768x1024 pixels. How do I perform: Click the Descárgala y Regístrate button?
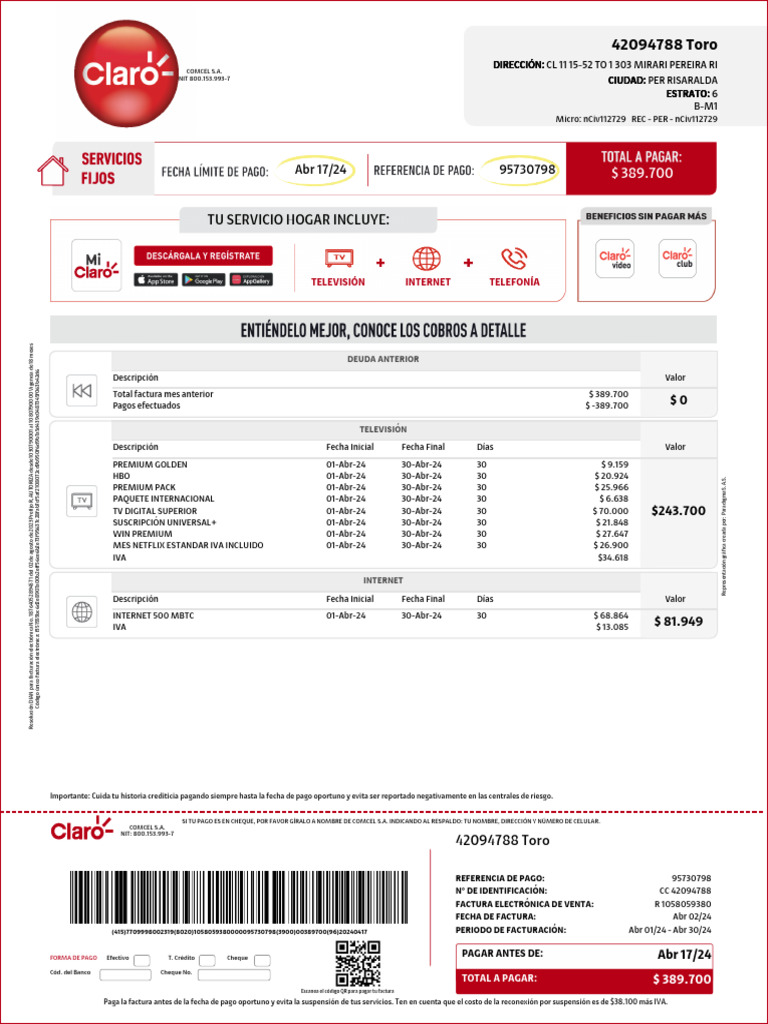(x=203, y=256)
